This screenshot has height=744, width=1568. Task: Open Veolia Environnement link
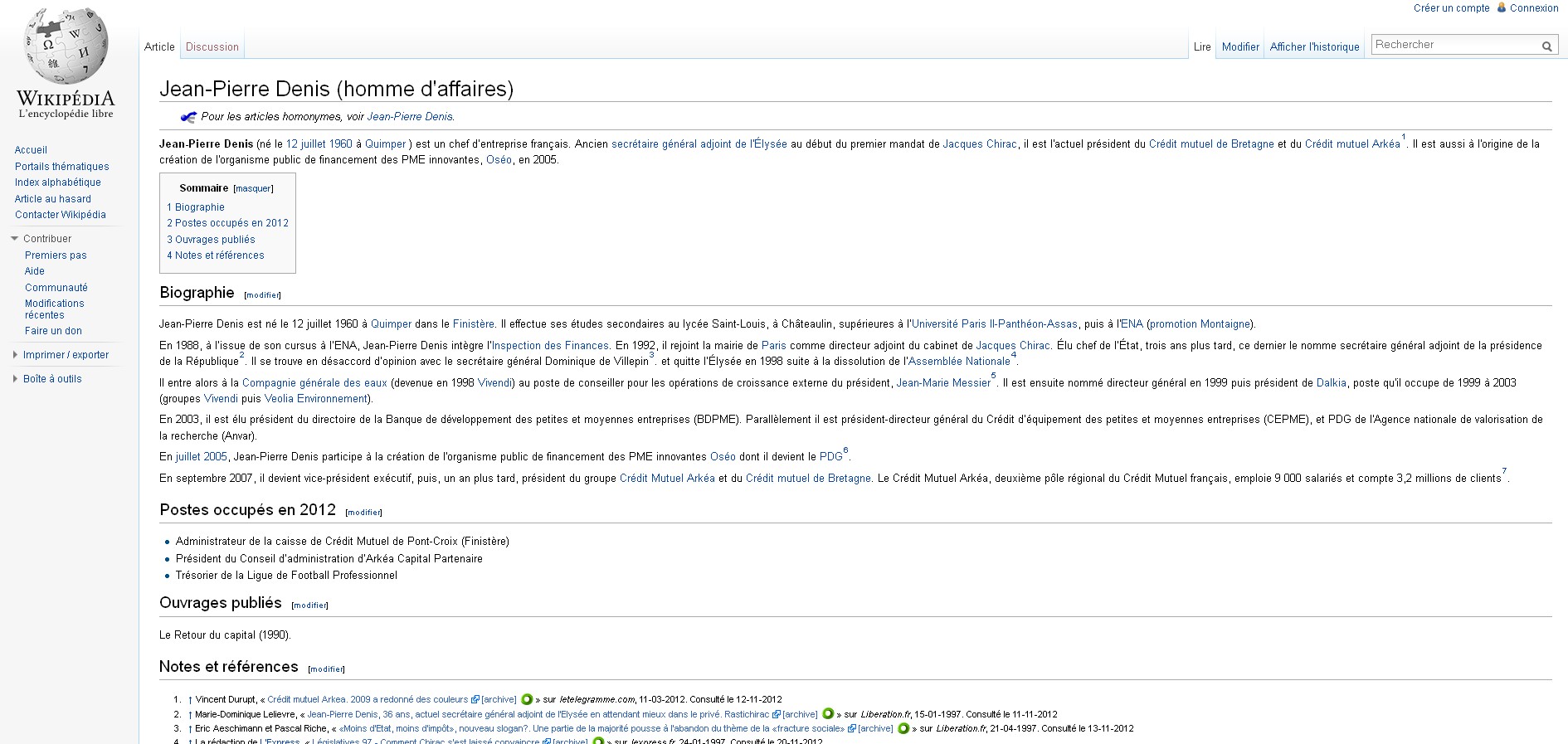[x=316, y=399]
